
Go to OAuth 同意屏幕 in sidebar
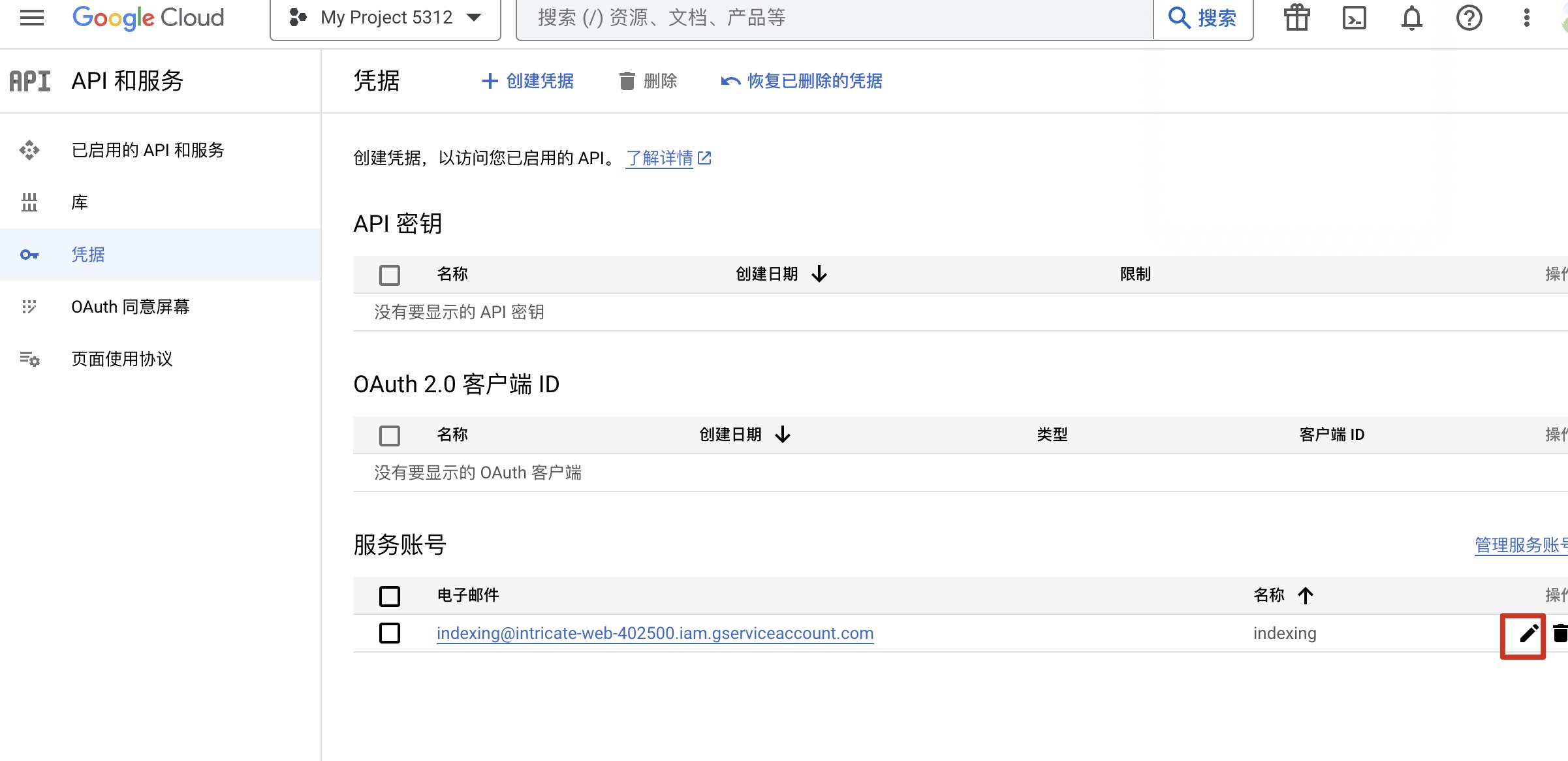coord(130,307)
